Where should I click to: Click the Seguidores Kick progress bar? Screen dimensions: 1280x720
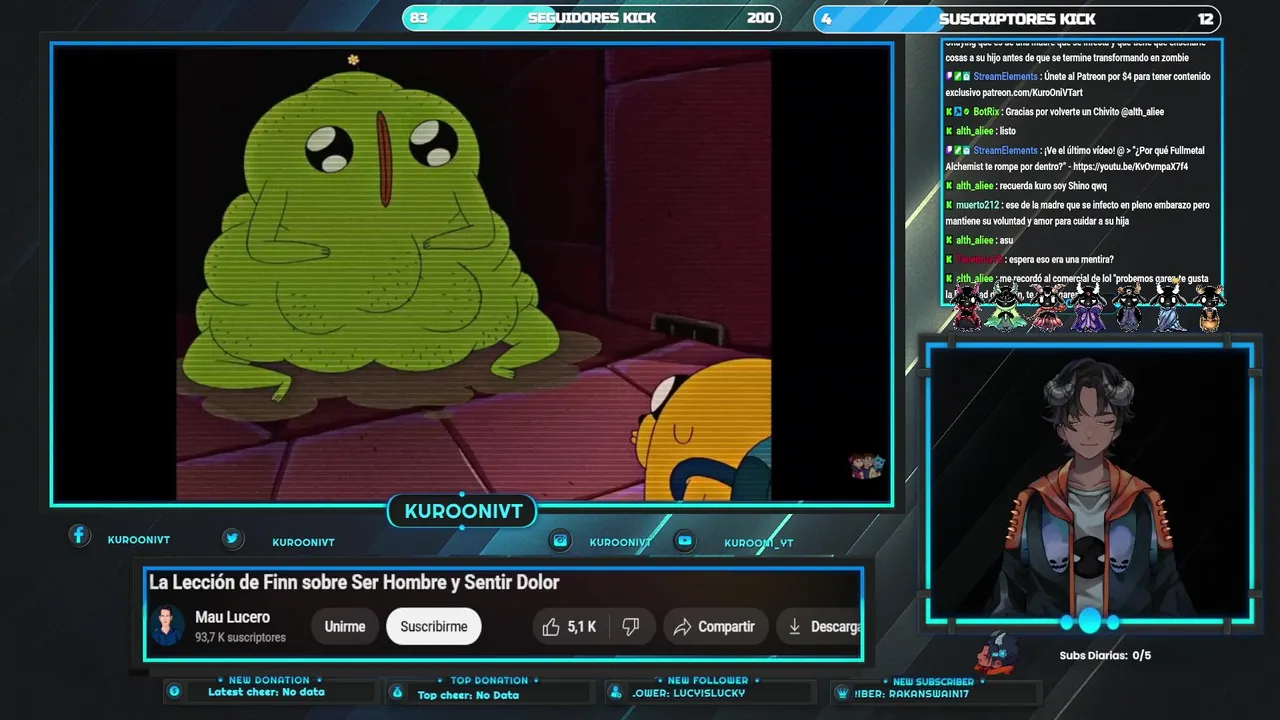coord(591,18)
